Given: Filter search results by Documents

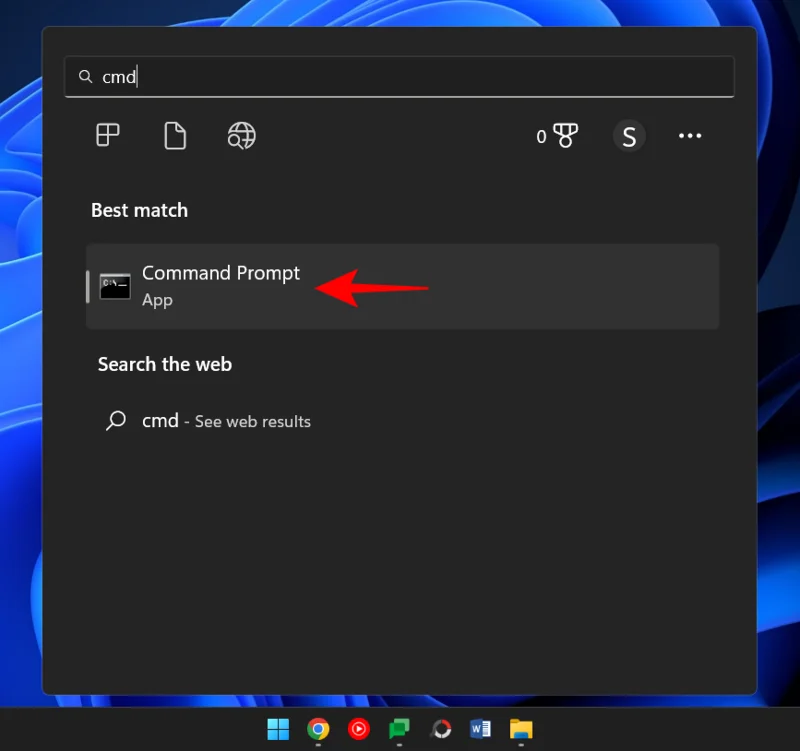Looking at the screenshot, I should (x=175, y=136).
